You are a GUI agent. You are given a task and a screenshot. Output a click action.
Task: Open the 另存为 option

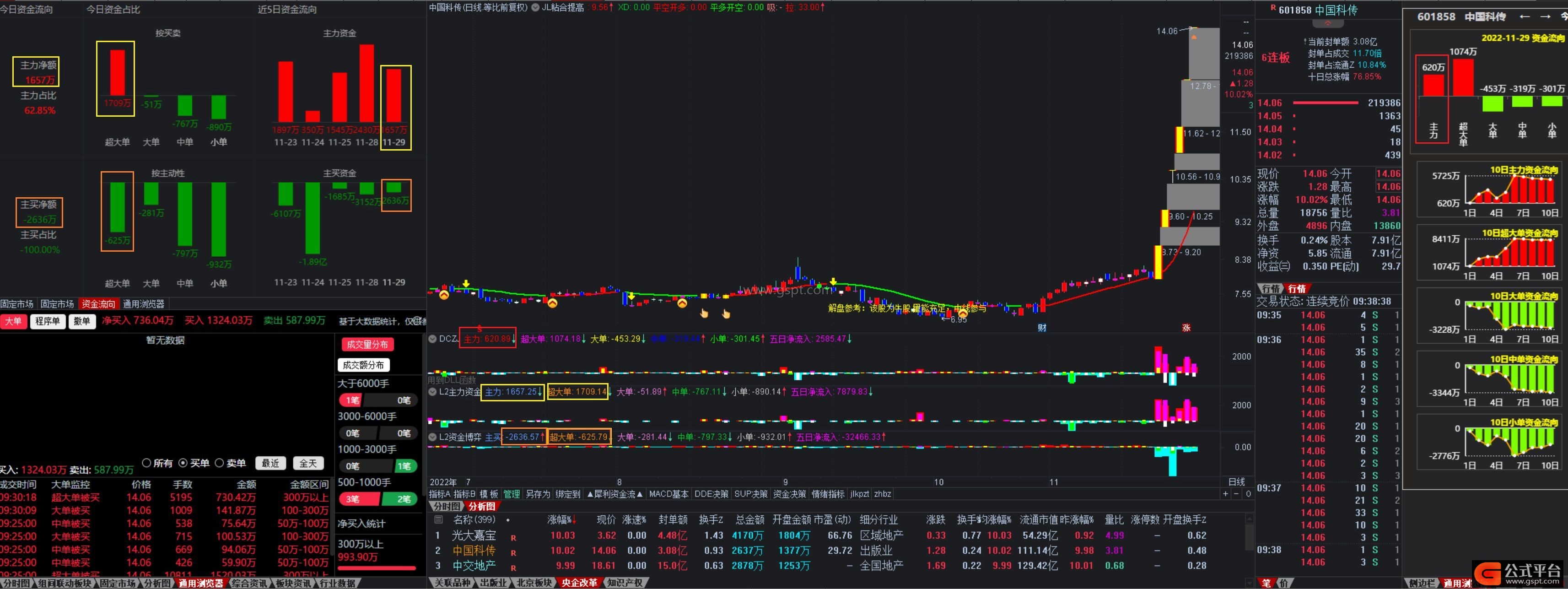click(538, 494)
